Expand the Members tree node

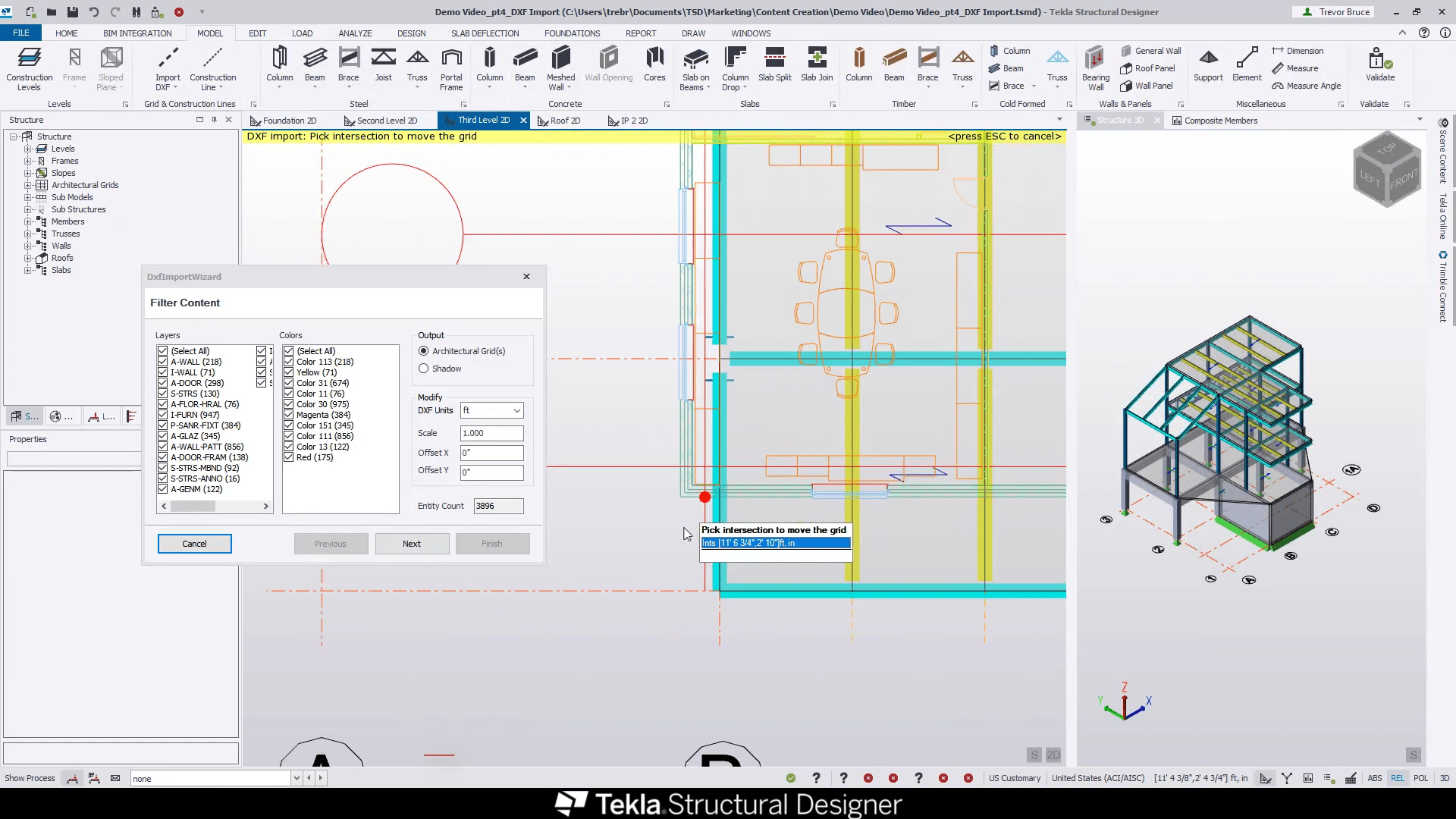click(28, 221)
